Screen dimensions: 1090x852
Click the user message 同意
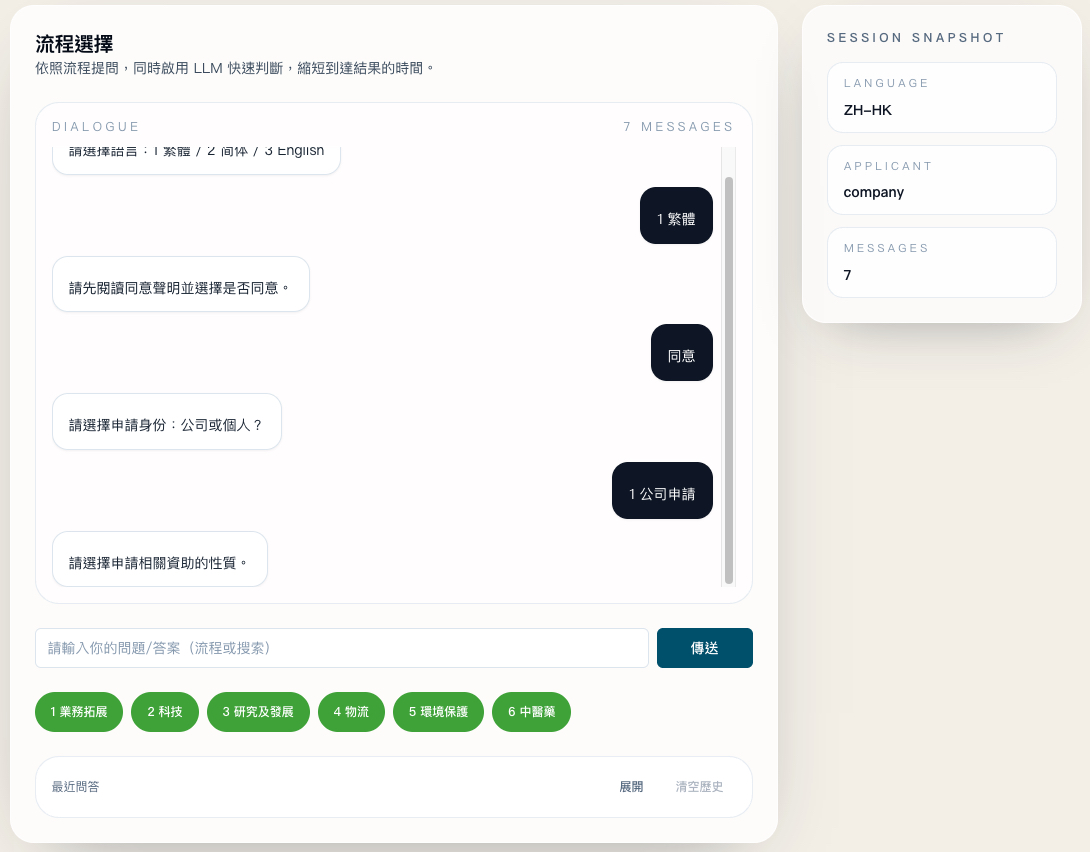(x=682, y=352)
